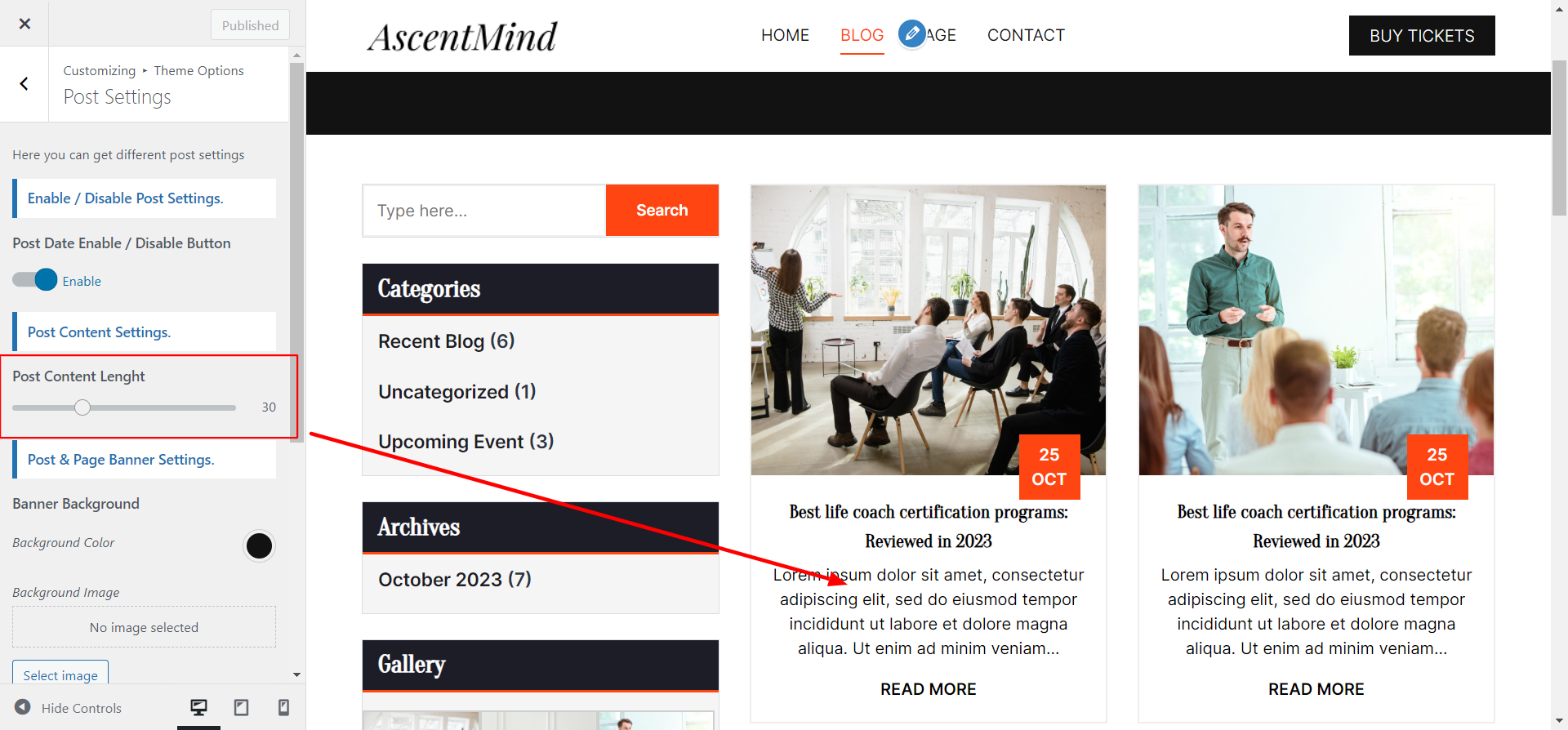Click the blue pencil edit shortcut icon

click(x=912, y=34)
